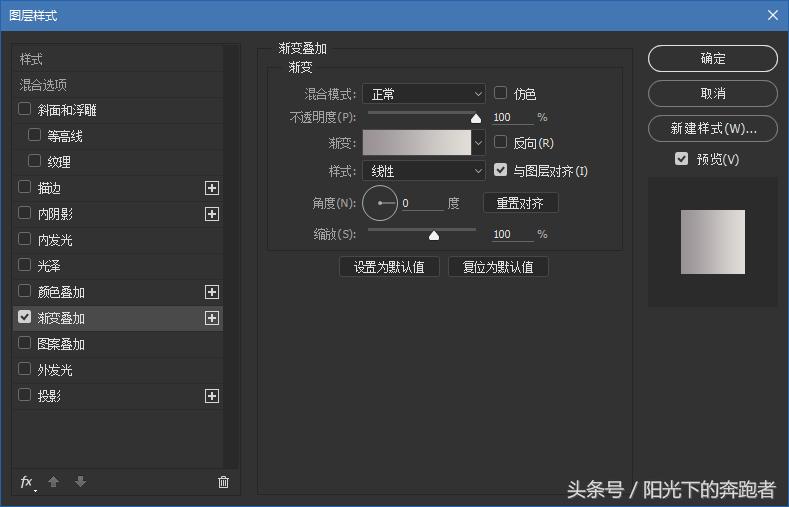This screenshot has width=789, height=507.
Task: Toggle 预览(V) preview checkbox
Action: (x=681, y=159)
